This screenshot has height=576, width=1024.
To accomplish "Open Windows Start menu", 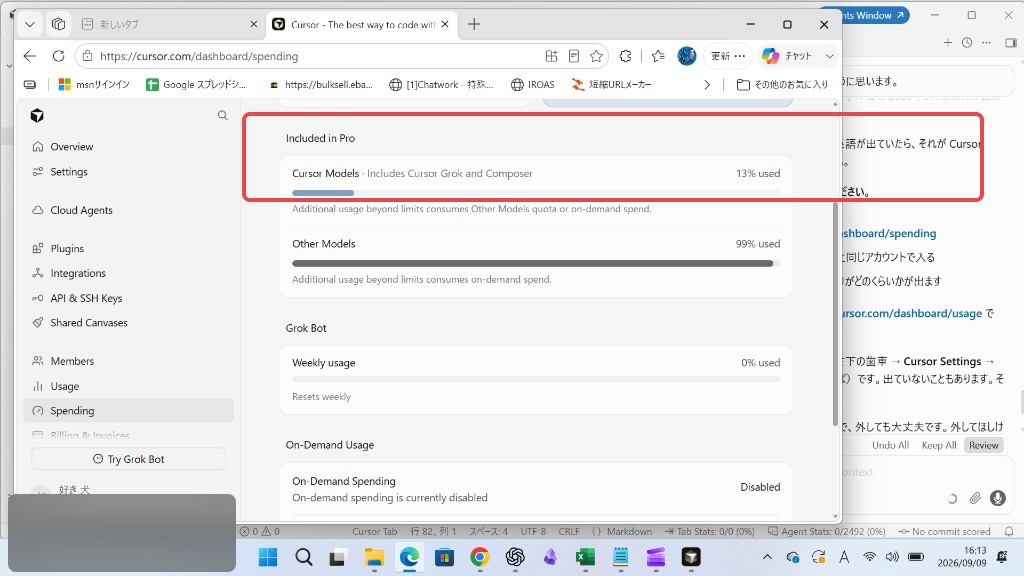I will point(268,557).
